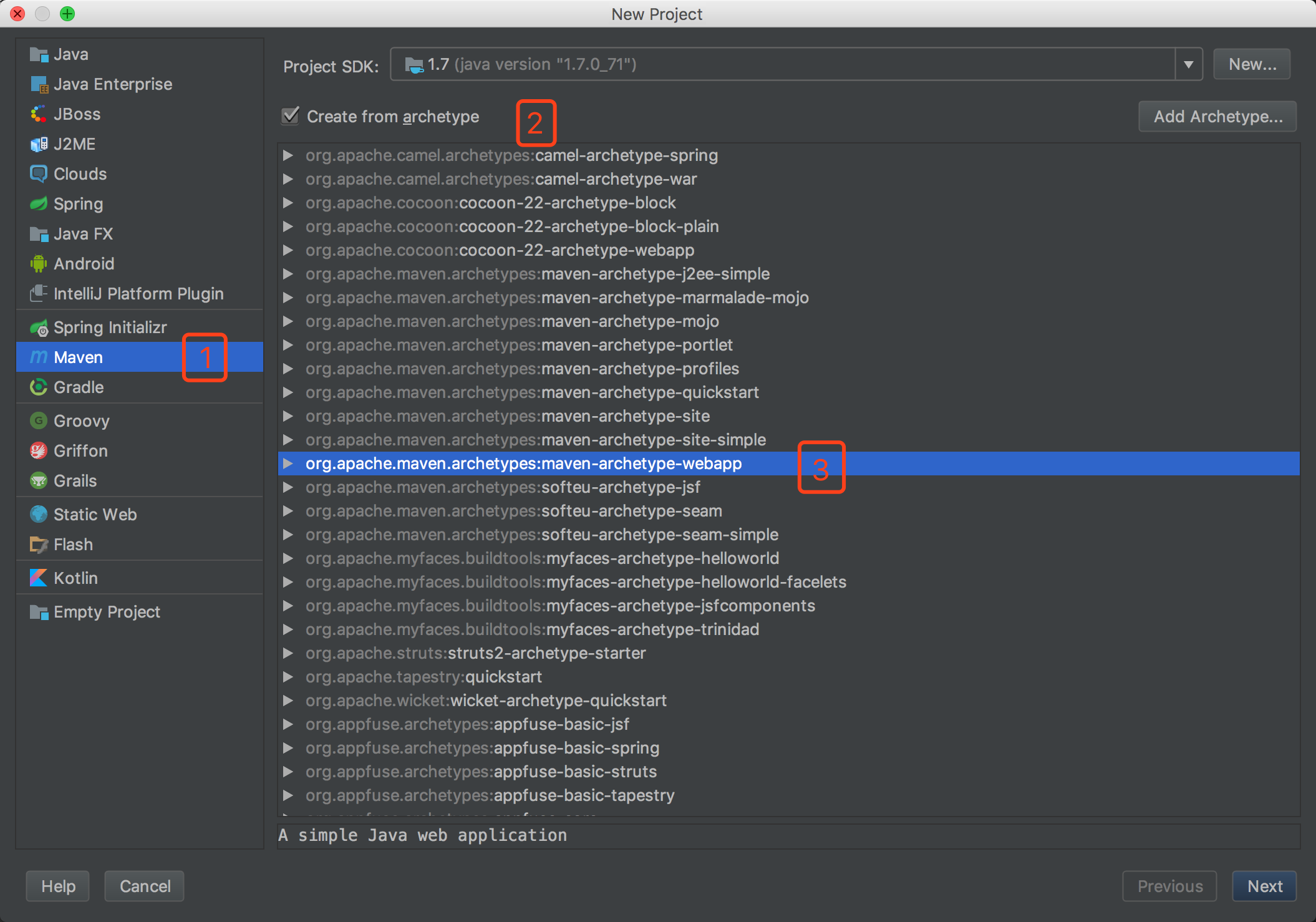
Task: Expand the maven-archetype-quickstart node
Action: 288,392
